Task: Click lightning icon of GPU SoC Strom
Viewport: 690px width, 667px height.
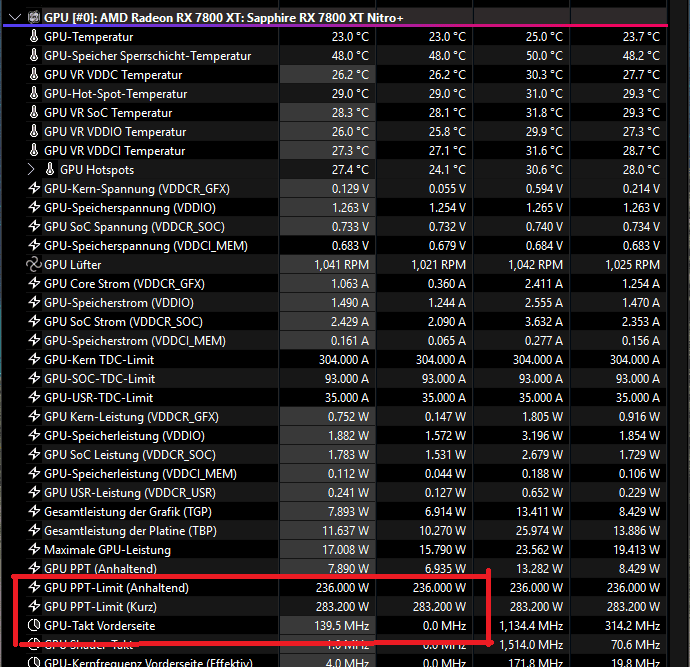Action: (34, 321)
